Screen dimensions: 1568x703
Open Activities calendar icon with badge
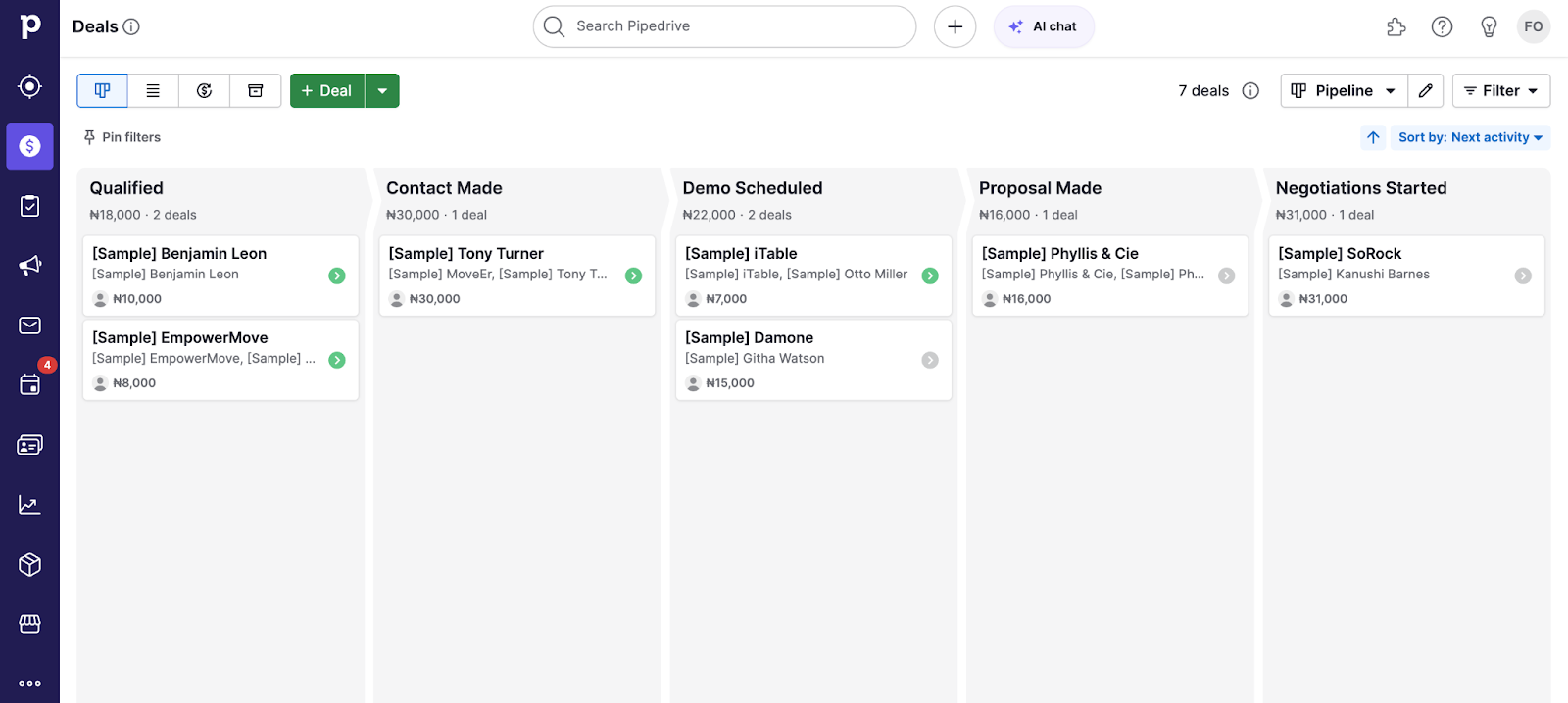pos(29,384)
